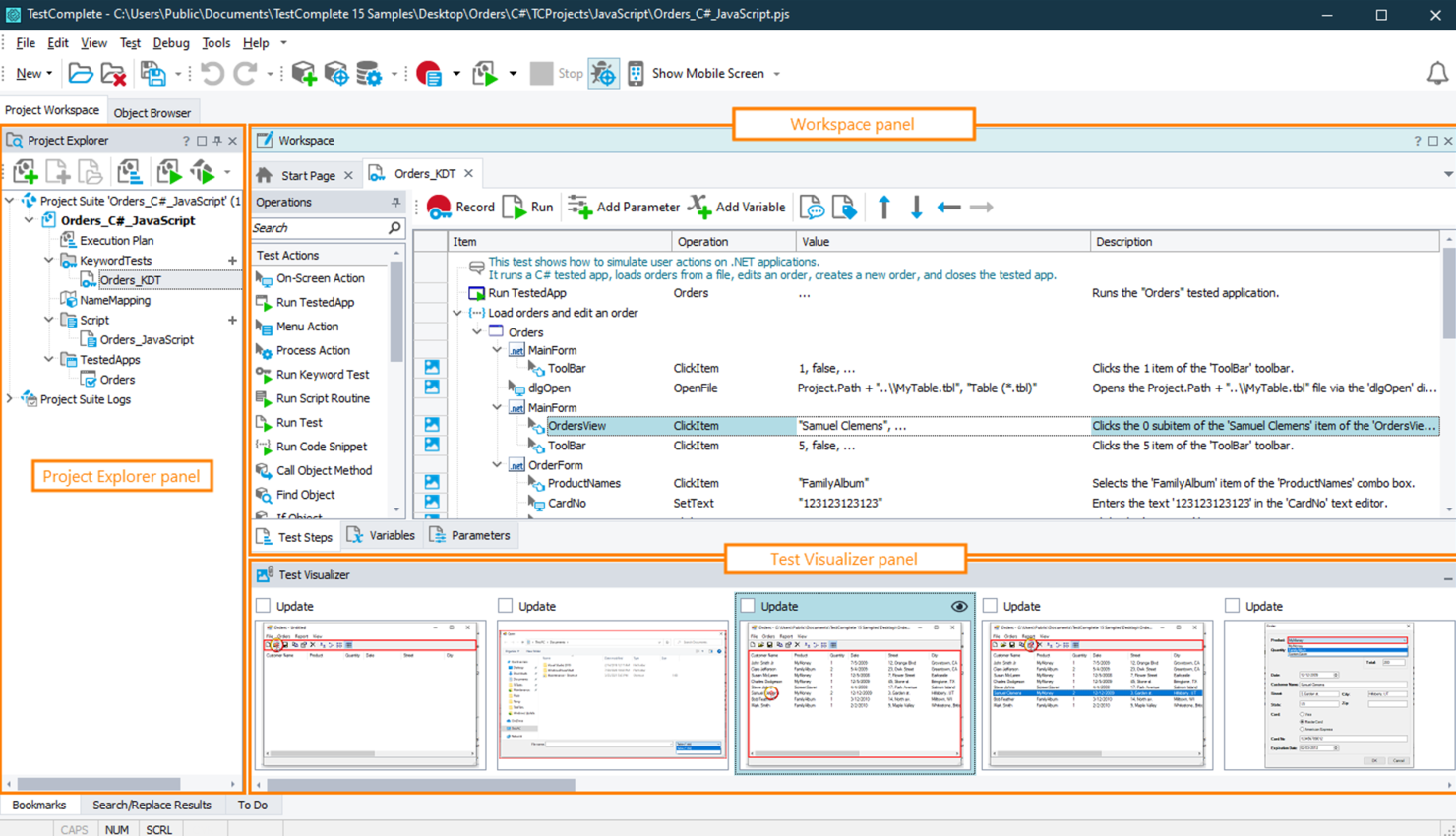Move the operation down with the down arrow

point(916,208)
